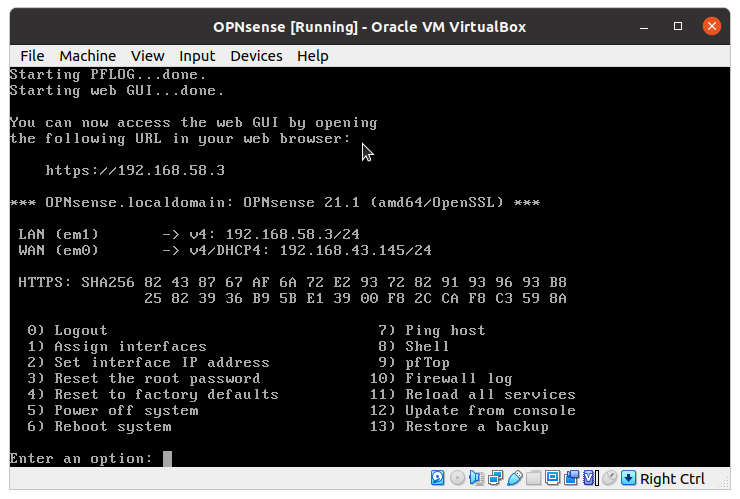Click the '1) Assign interfaces' console option
740x499 pixels.
(117, 347)
